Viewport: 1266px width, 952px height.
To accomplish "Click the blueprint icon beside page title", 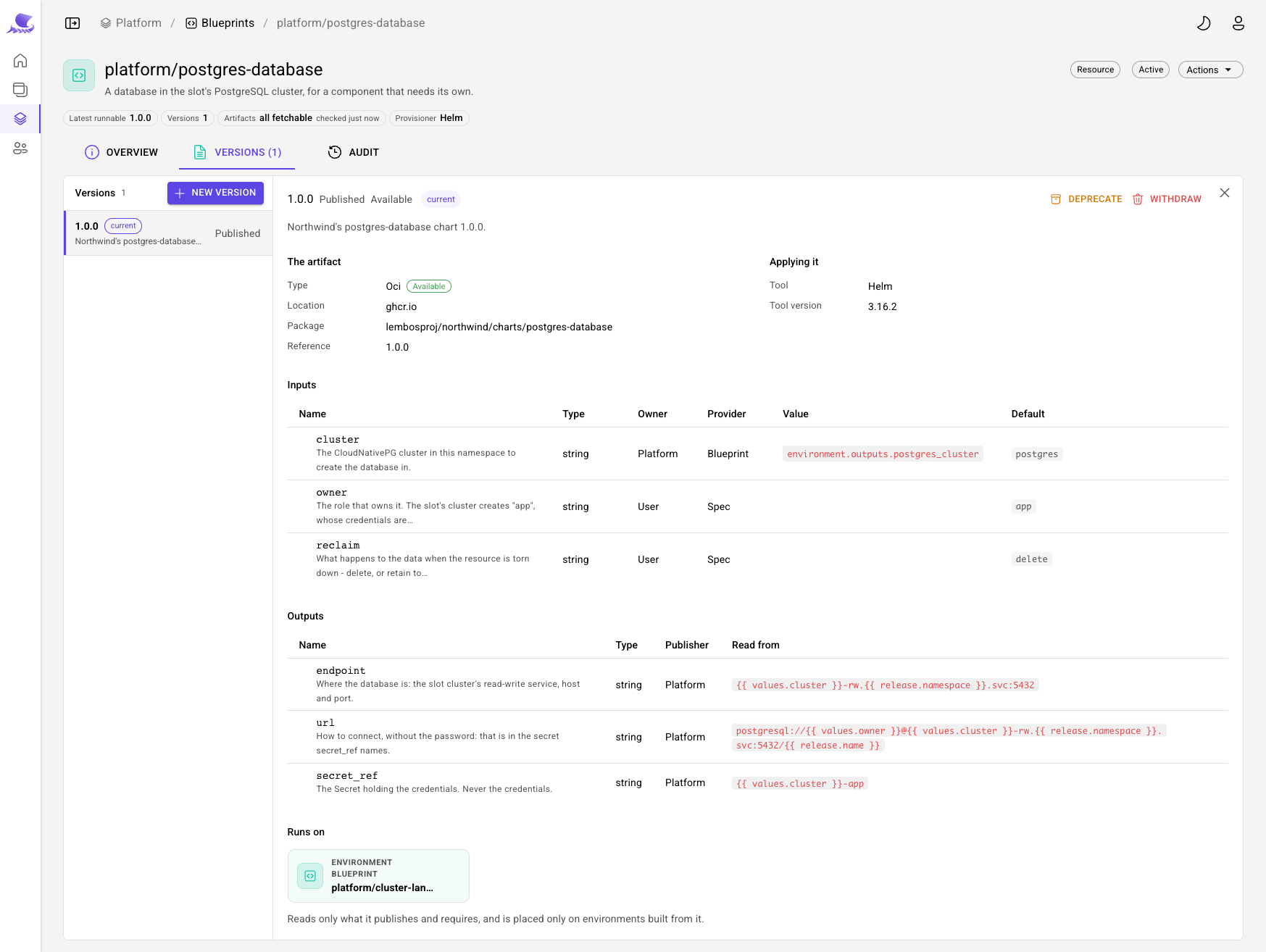I will [x=79, y=75].
